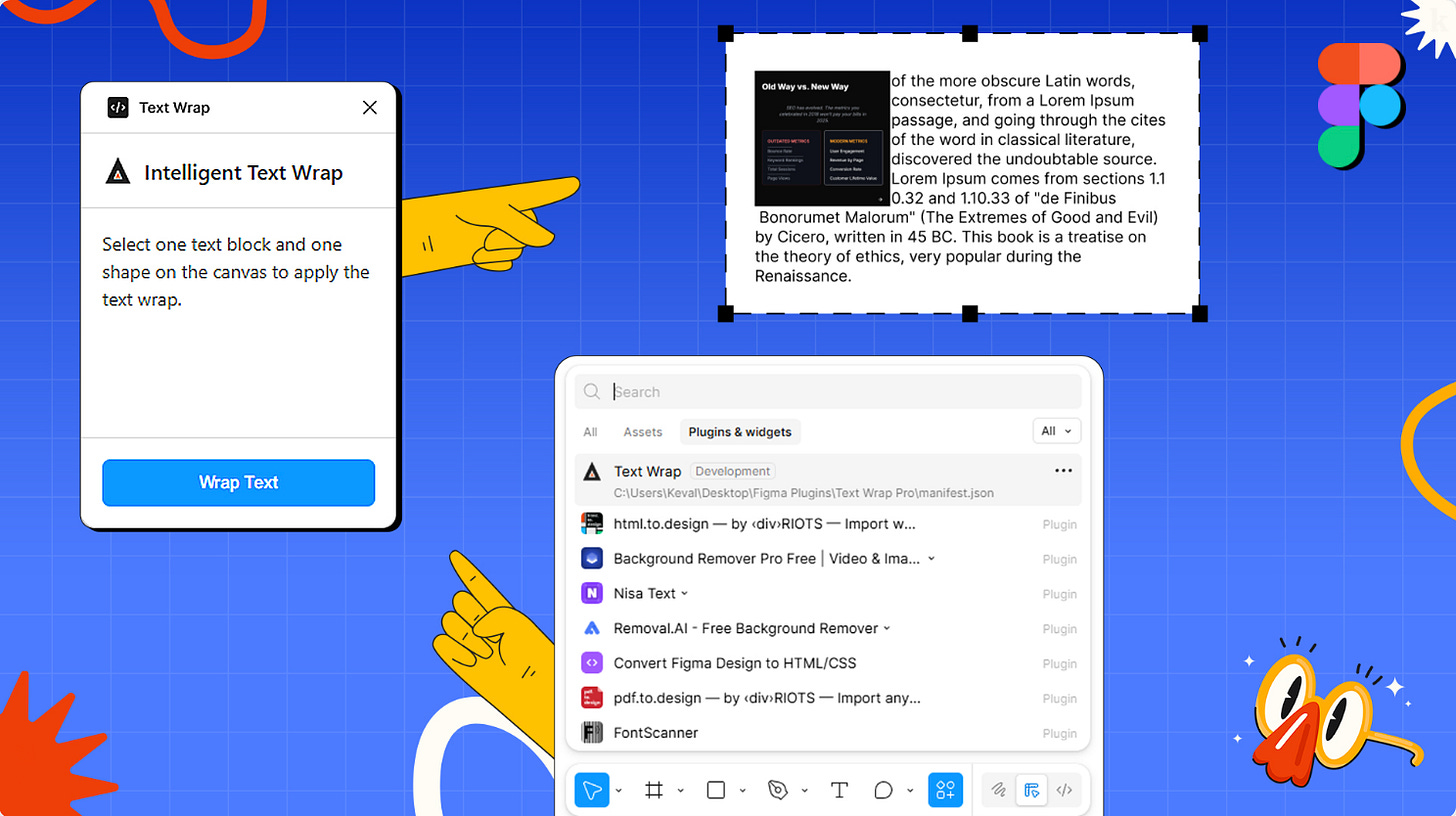Click pdf.to.design plugin icon
The image size is (1456, 816).
(592, 698)
